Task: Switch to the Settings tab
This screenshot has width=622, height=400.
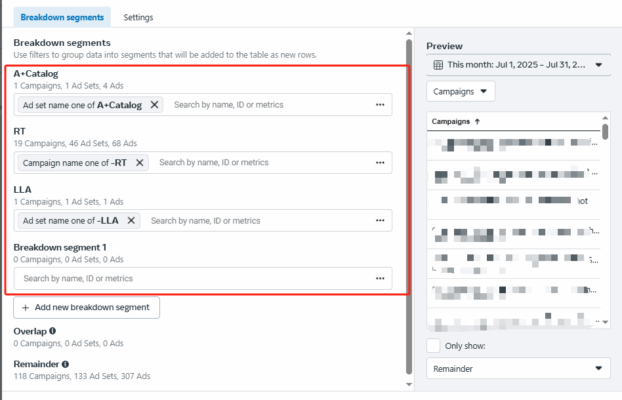Action: click(139, 17)
